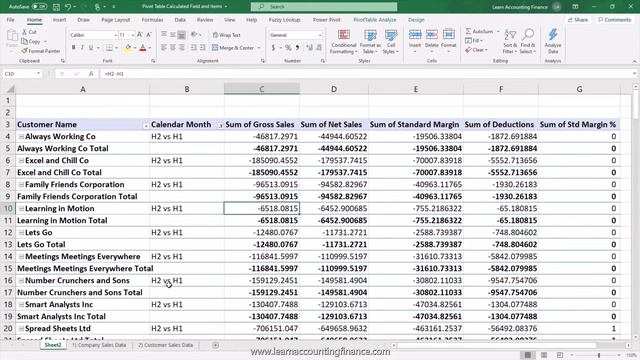Image resolution: width=640 pixels, height=360 pixels.
Task: Click the Decrease Indent icon
Action: pos(193,48)
